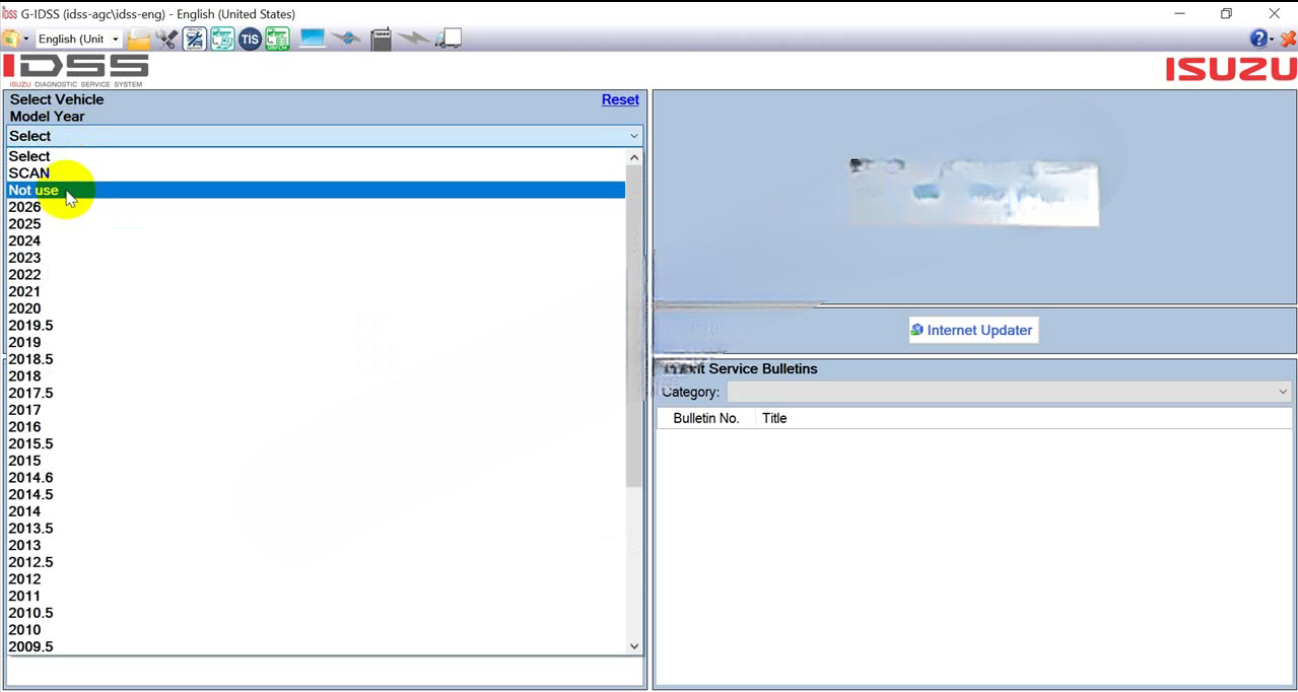1298x692 pixels.
Task: Select model year 2018
Action: pos(316,376)
